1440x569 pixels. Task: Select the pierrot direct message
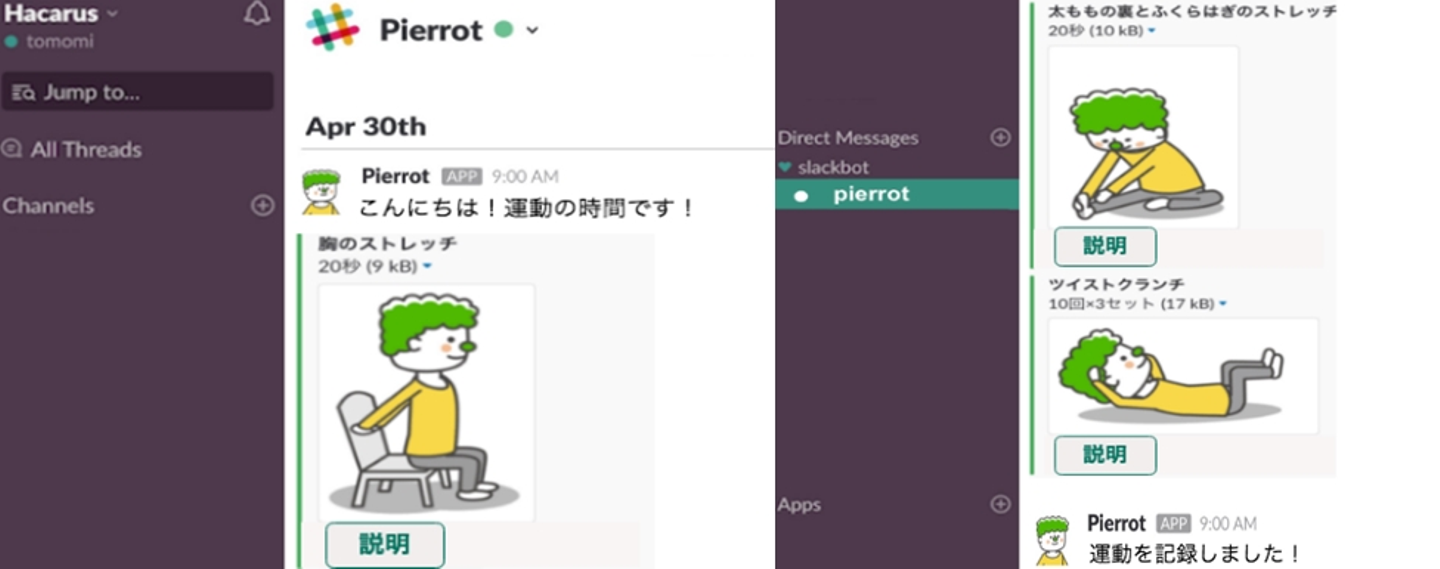(897, 194)
